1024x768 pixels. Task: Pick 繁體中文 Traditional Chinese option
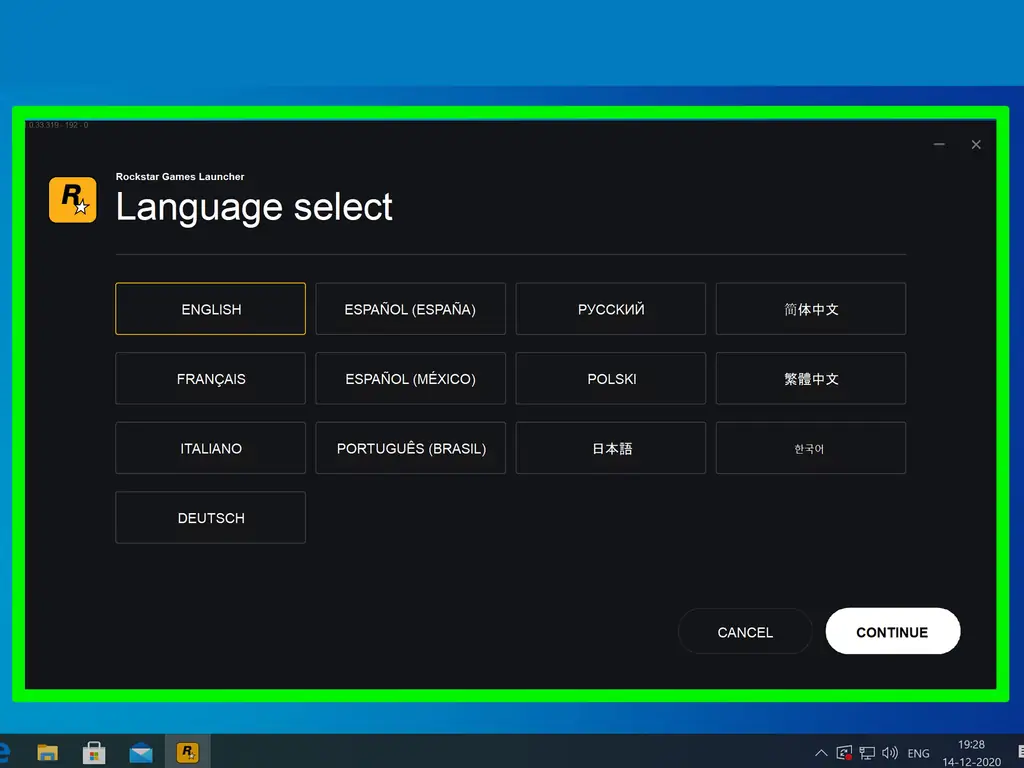(x=810, y=379)
